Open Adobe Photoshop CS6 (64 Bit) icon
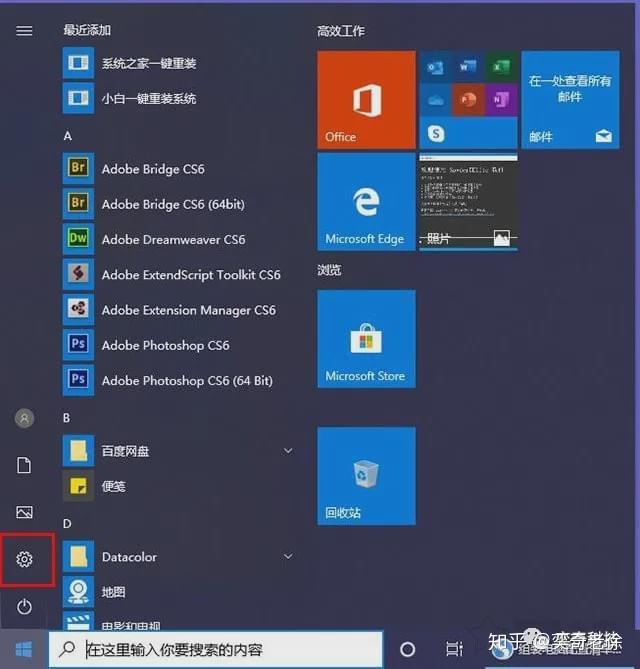This screenshot has height=669, width=640. click(x=78, y=380)
